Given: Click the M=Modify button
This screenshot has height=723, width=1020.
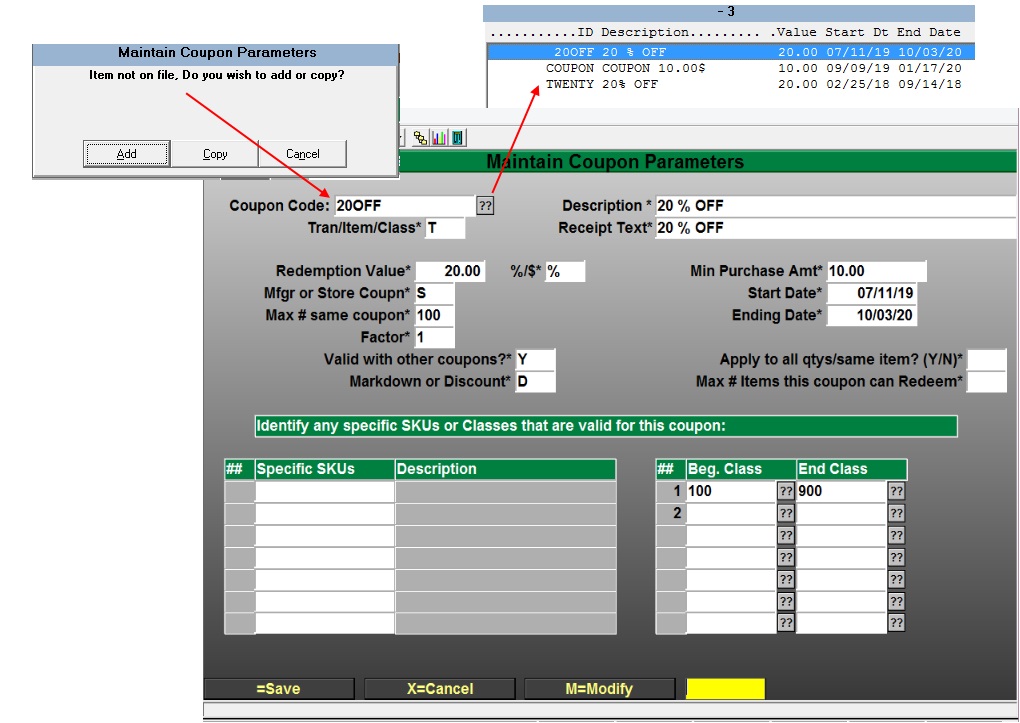Looking at the screenshot, I should click(x=599, y=689).
